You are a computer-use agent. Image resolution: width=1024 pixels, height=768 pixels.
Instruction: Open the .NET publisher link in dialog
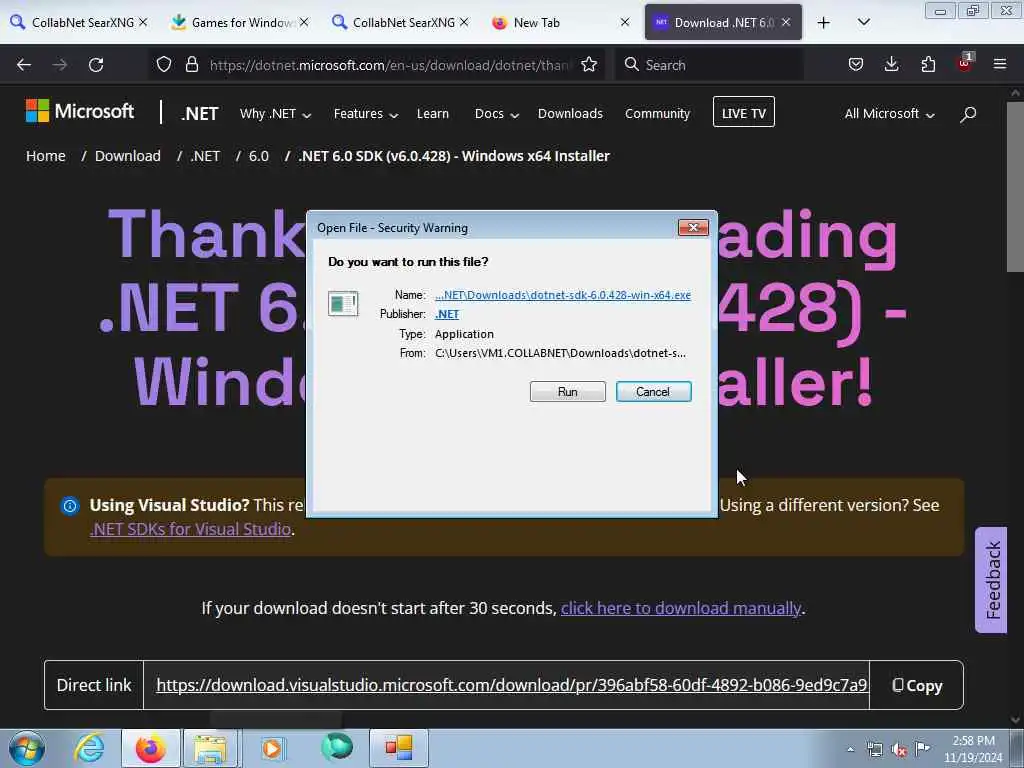(447, 314)
